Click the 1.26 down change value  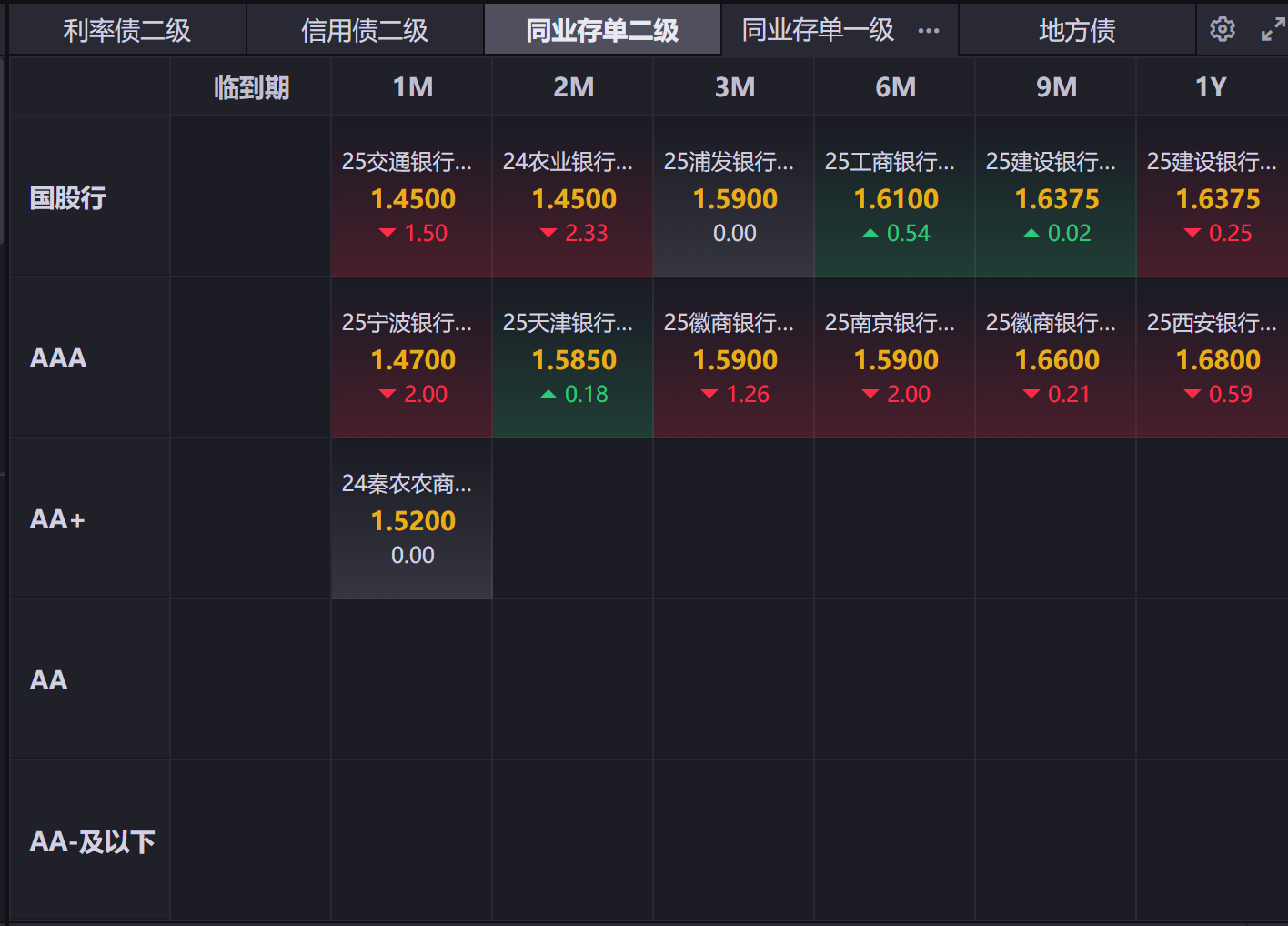coord(748,395)
